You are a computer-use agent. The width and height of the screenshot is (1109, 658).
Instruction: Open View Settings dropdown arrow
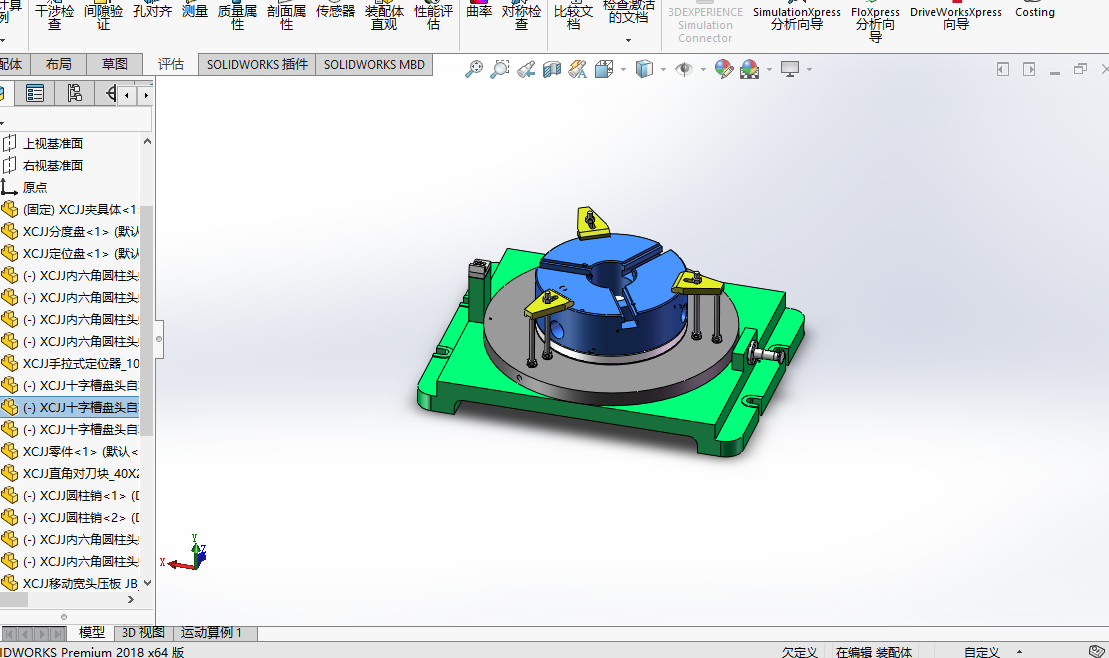(809, 69)
